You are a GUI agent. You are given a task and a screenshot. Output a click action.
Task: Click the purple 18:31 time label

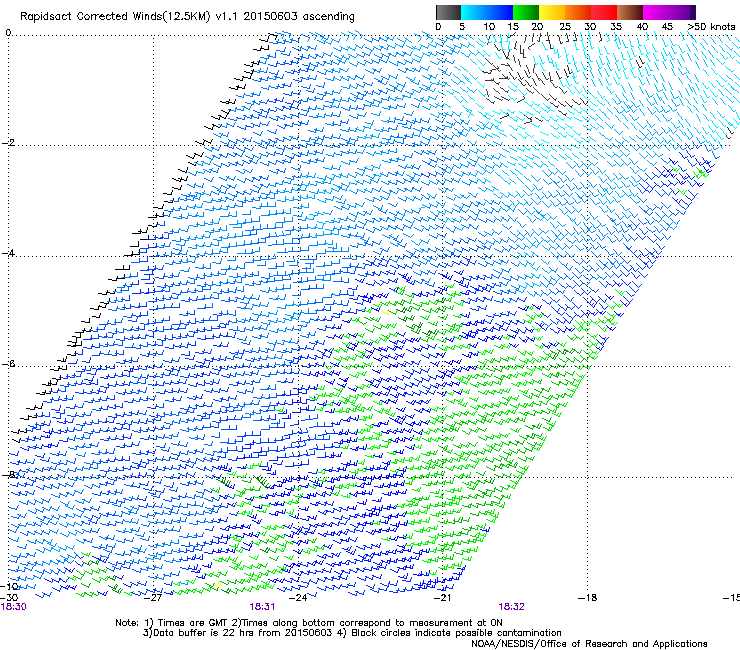click(x=262, y=607)
